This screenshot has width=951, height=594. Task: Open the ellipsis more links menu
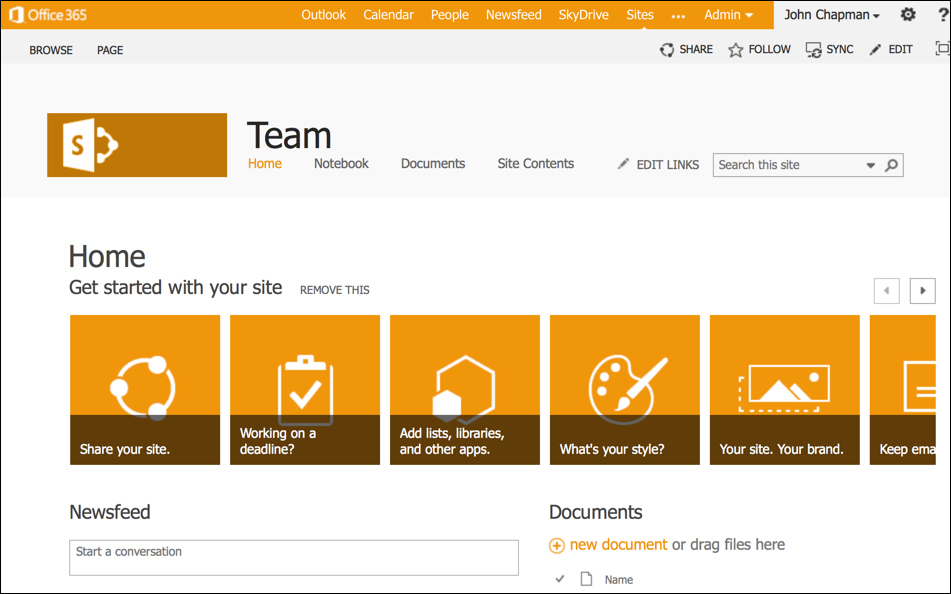[x=679, y=16]
